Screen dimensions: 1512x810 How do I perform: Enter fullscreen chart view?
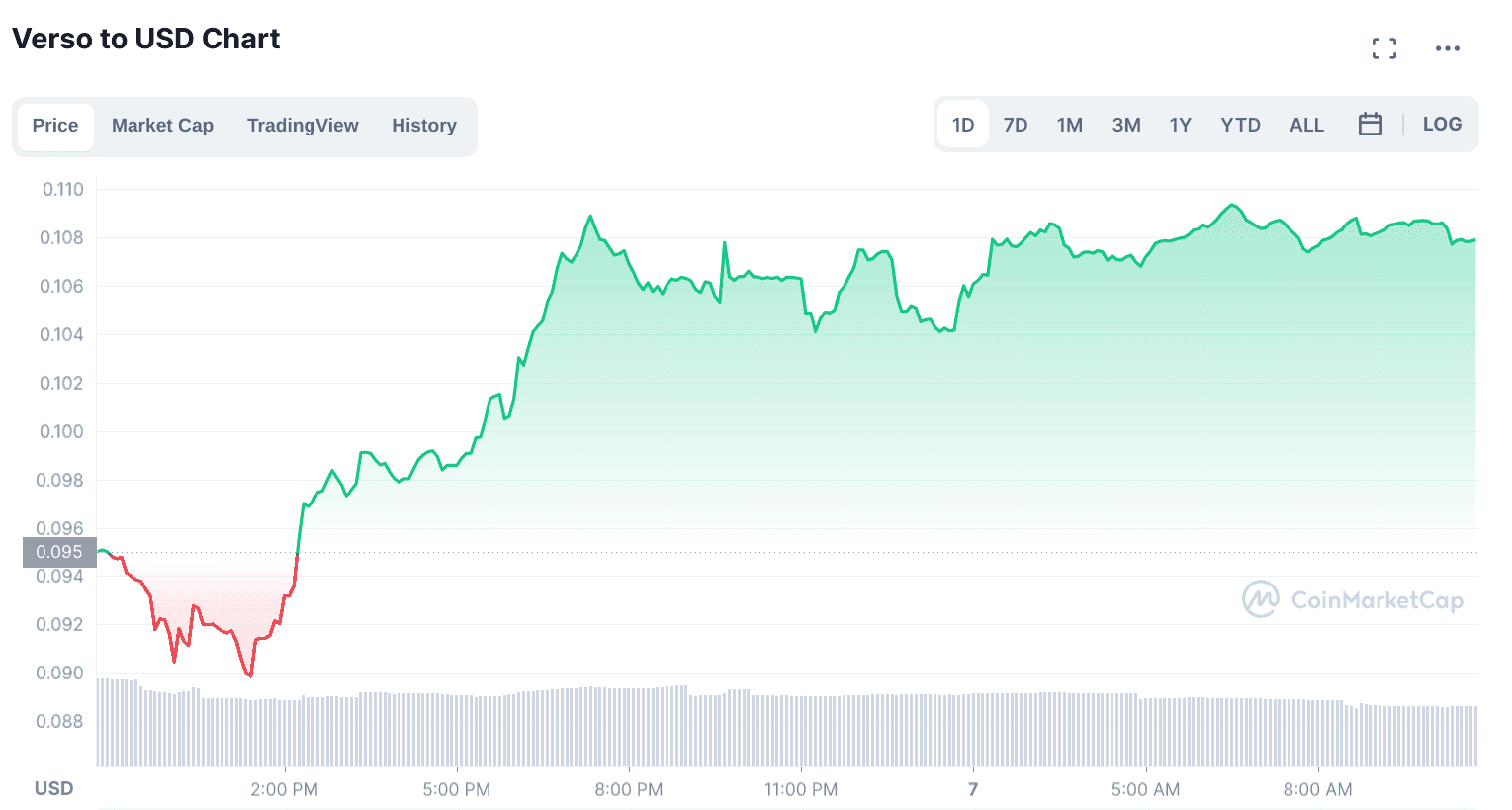tap(1384, 48)
